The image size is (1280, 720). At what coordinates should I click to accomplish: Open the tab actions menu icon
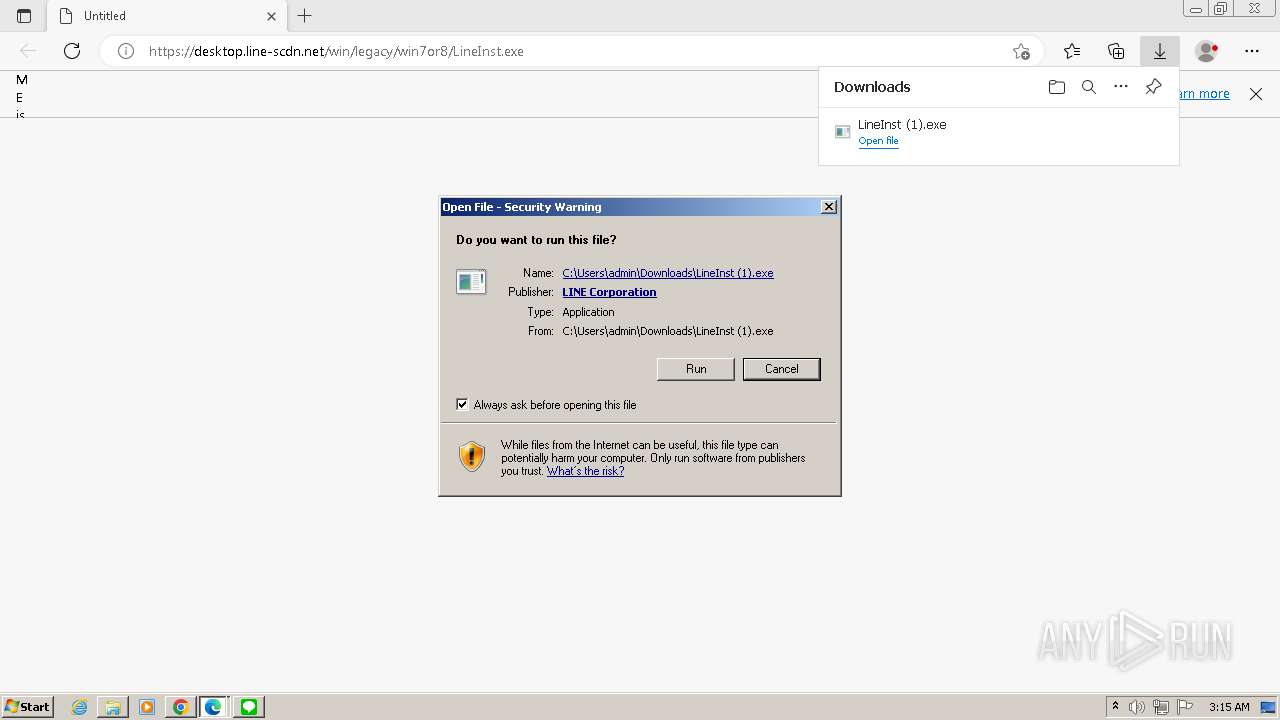(x=24, y=16)
